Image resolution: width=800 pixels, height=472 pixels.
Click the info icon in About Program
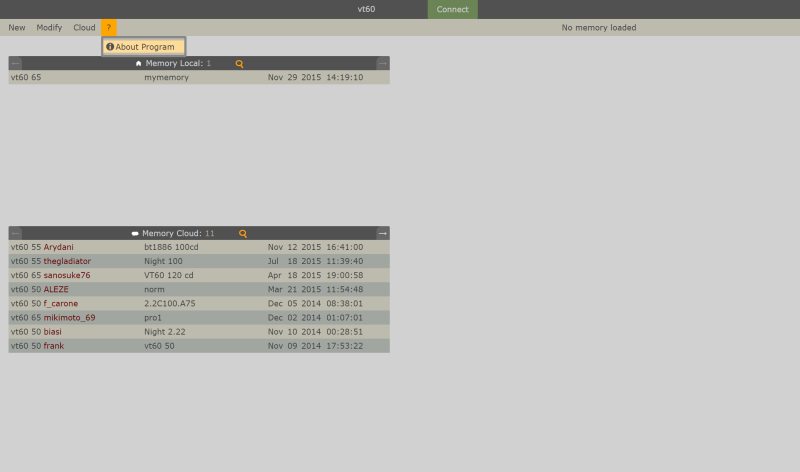pos(110,47)
